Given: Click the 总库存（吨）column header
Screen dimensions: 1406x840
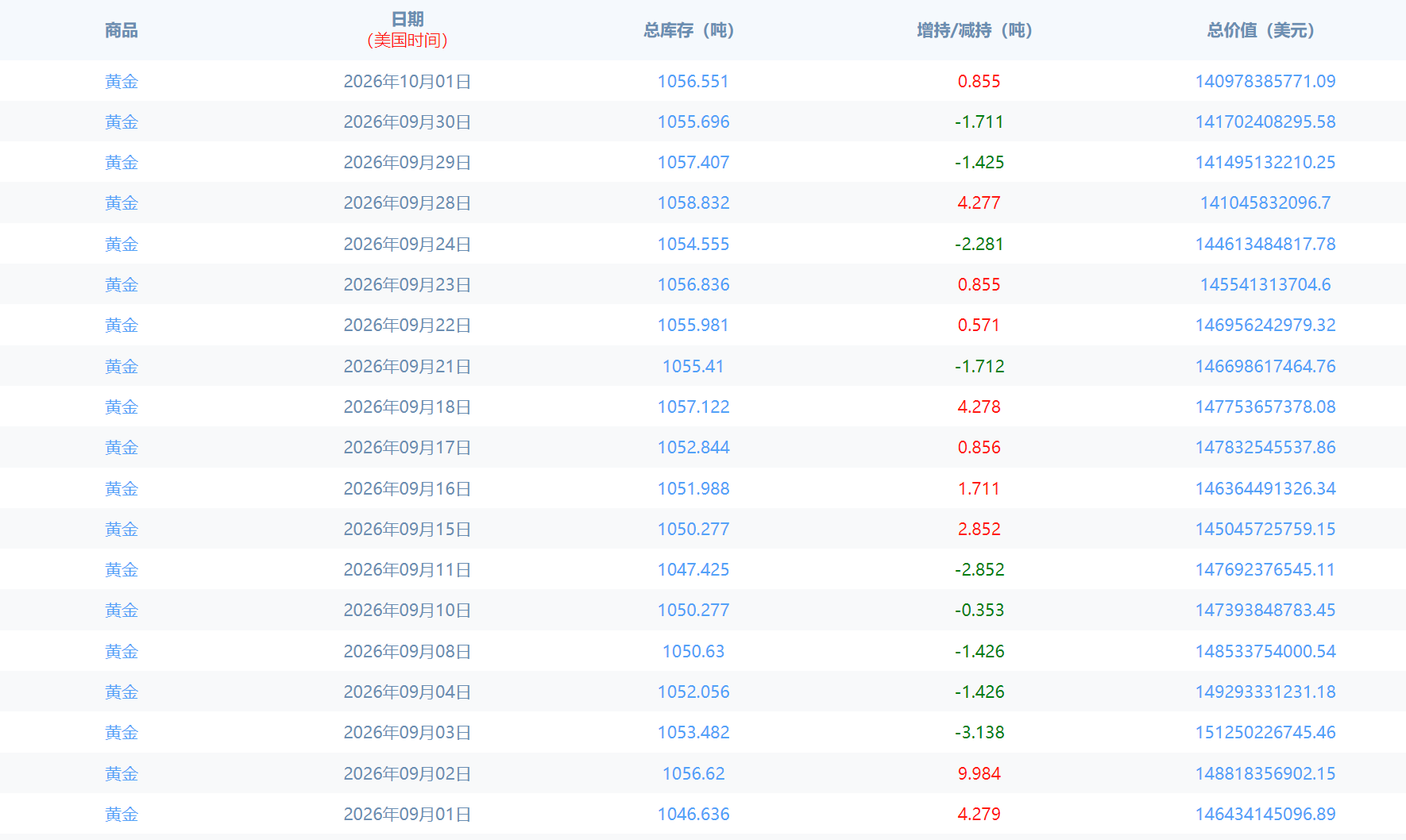Looking at the screenshot, I should click(689, 30).
